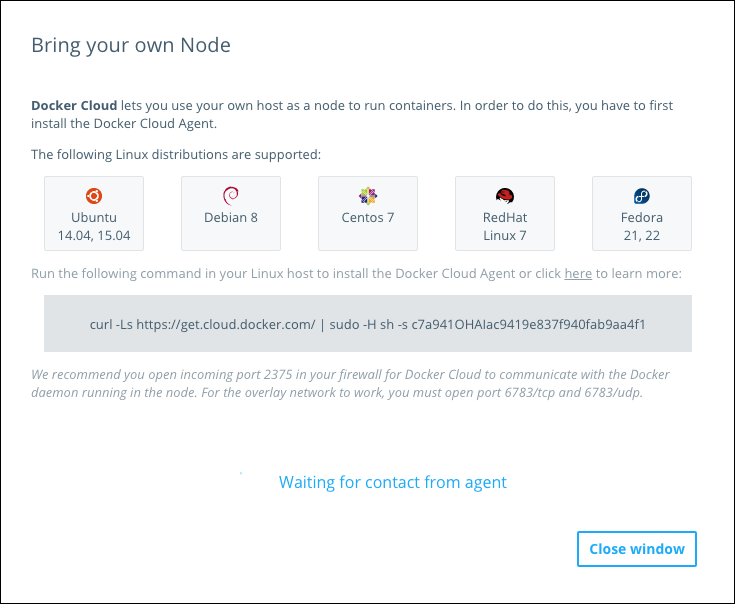This screenshot has height=604, width=735.
Task: Pick the RedHat Linux 7 label text
Action: click(504, 227)
